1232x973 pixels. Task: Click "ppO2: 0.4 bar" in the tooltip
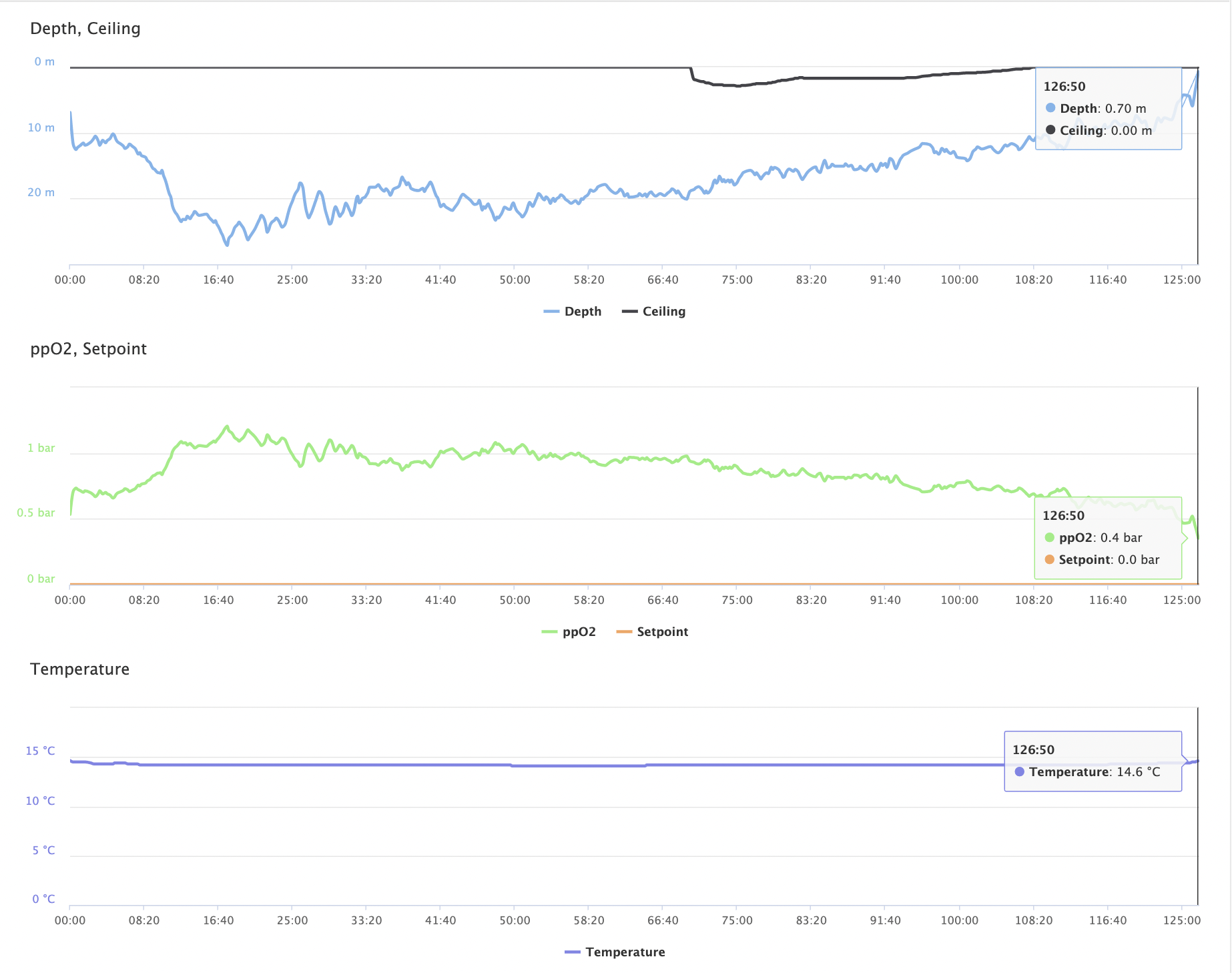coord(1093,537)
